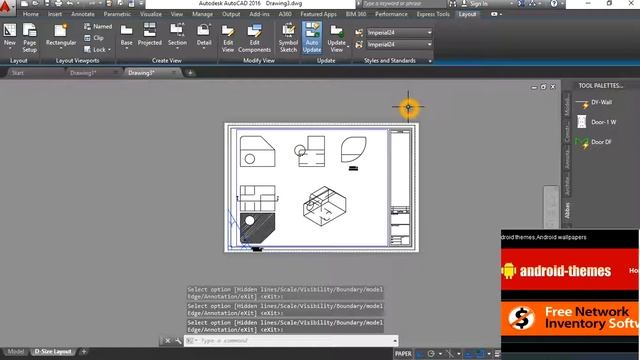The height and width of the screenshot is (360, 640).
Task: Open the Output ribbon tab
Action: click(231, 14)
